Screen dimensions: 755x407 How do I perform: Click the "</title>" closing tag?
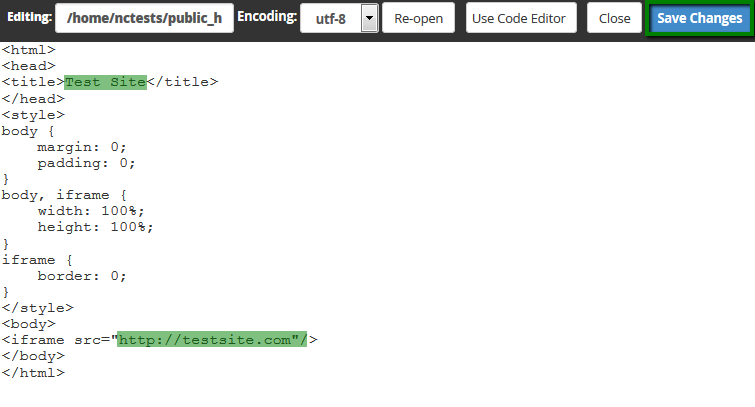[x=182, y=82]
